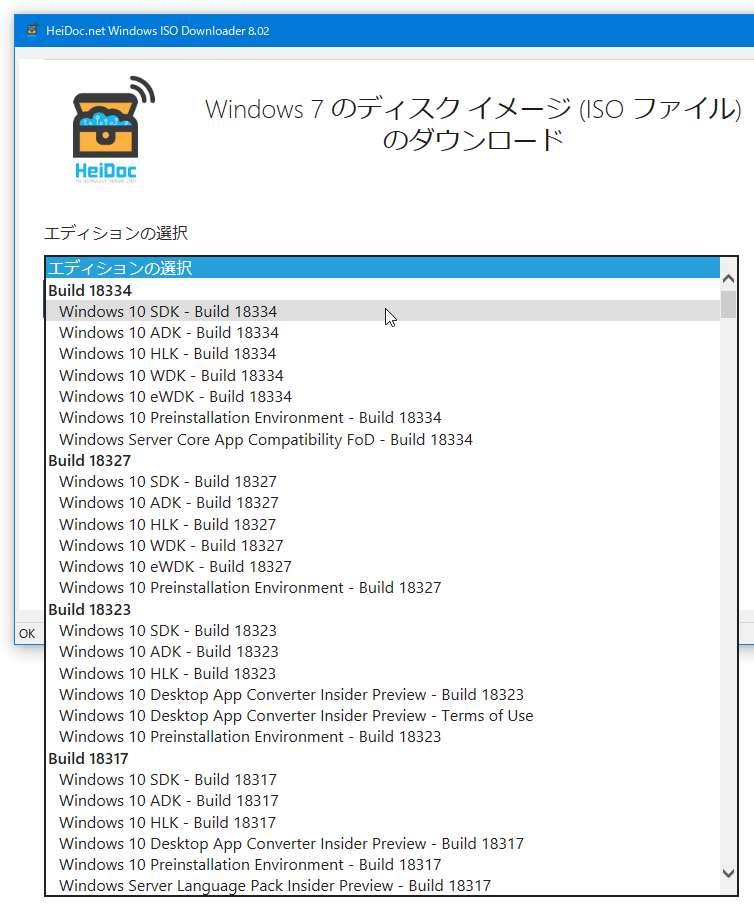Select Windows 10 Preinstallation Environment - Build 18317
754x912 pixels.
(383, 864)
